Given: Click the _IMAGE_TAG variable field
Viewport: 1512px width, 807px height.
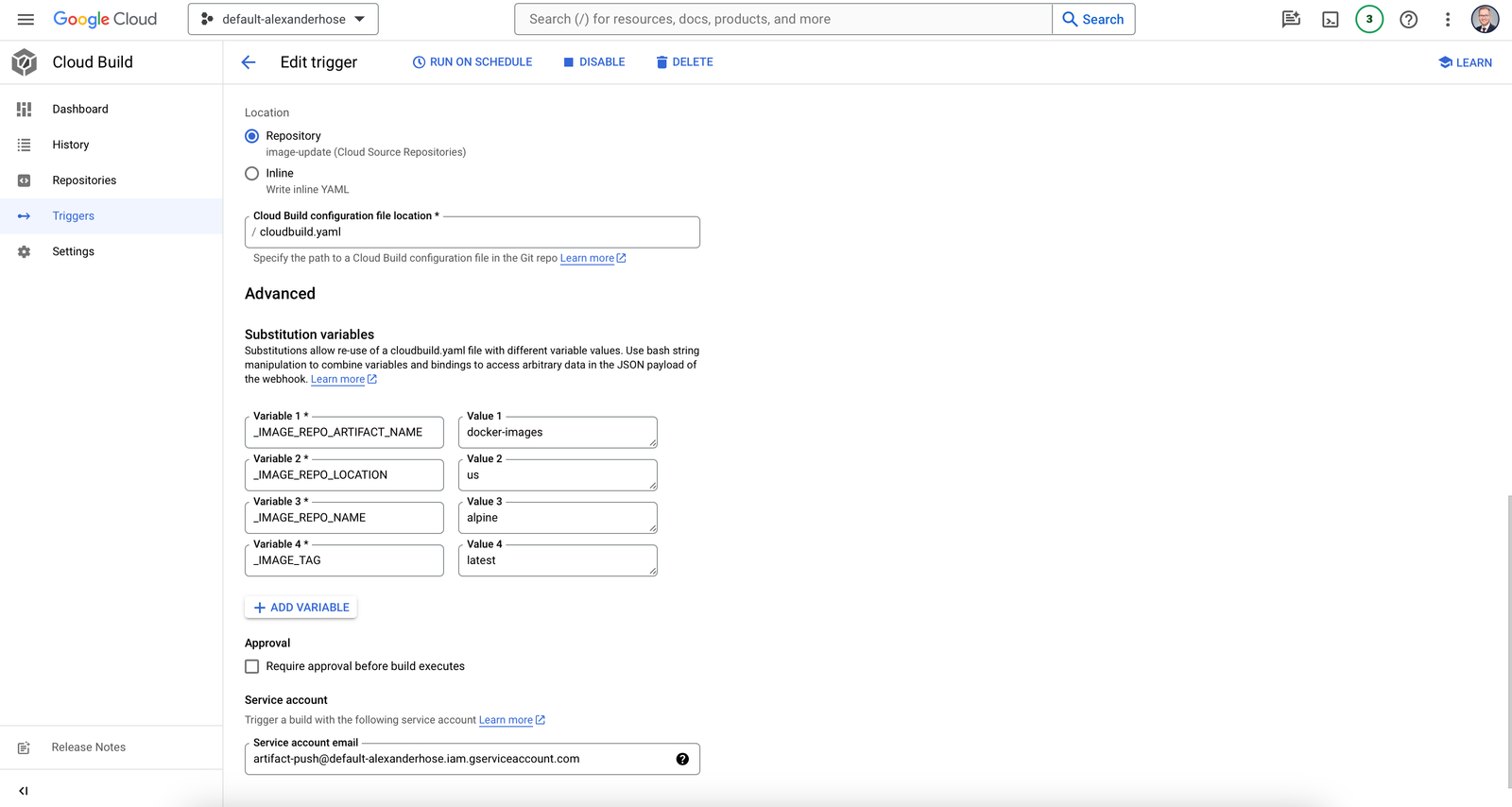Looking at the screenshot, I should point(344,560).
